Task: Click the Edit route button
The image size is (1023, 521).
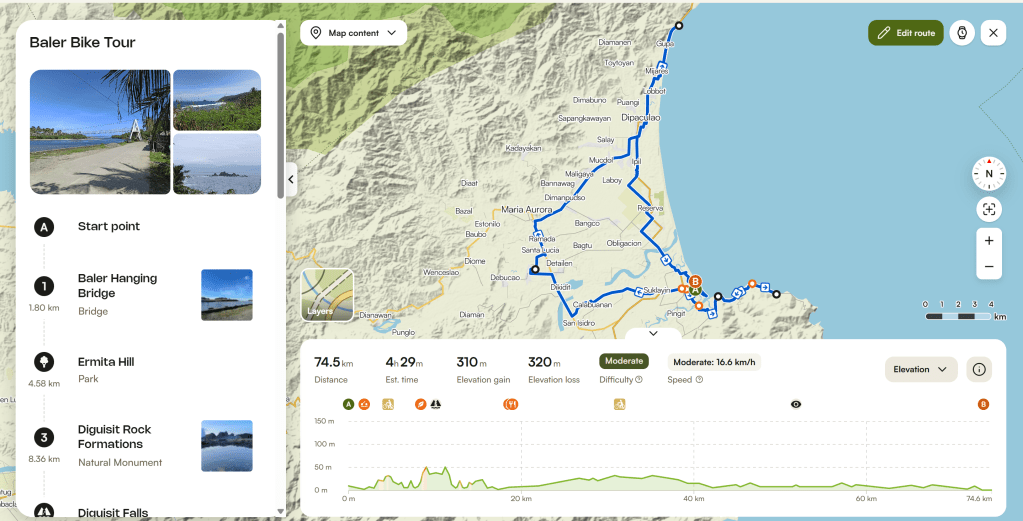Action: pos(906,33)
